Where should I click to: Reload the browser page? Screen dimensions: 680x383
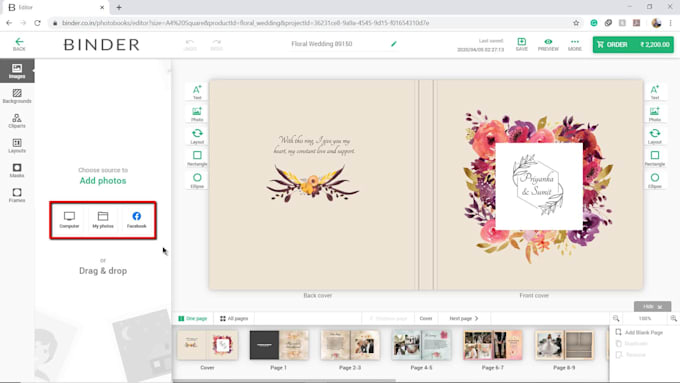(37, 23)
